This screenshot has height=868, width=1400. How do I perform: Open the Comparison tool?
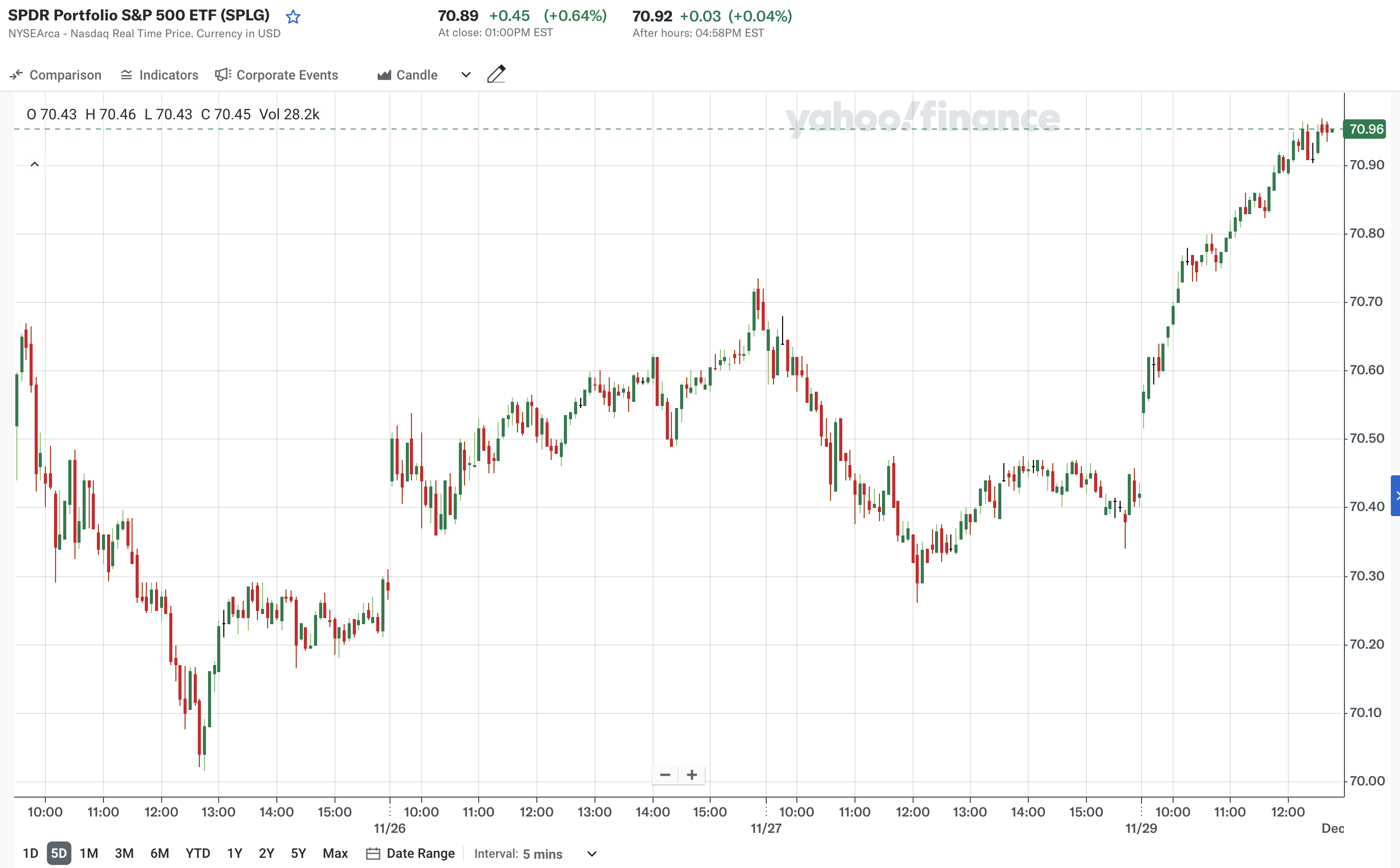click(56, 75)
